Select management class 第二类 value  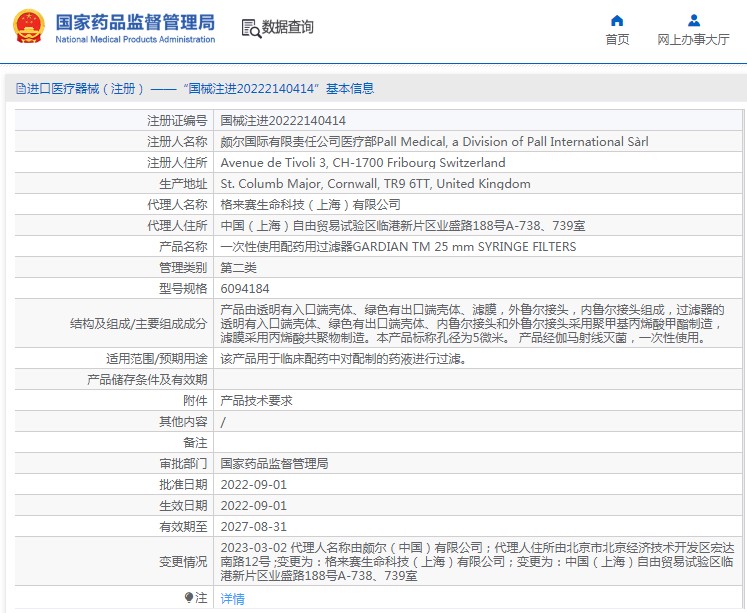[238, 267]
